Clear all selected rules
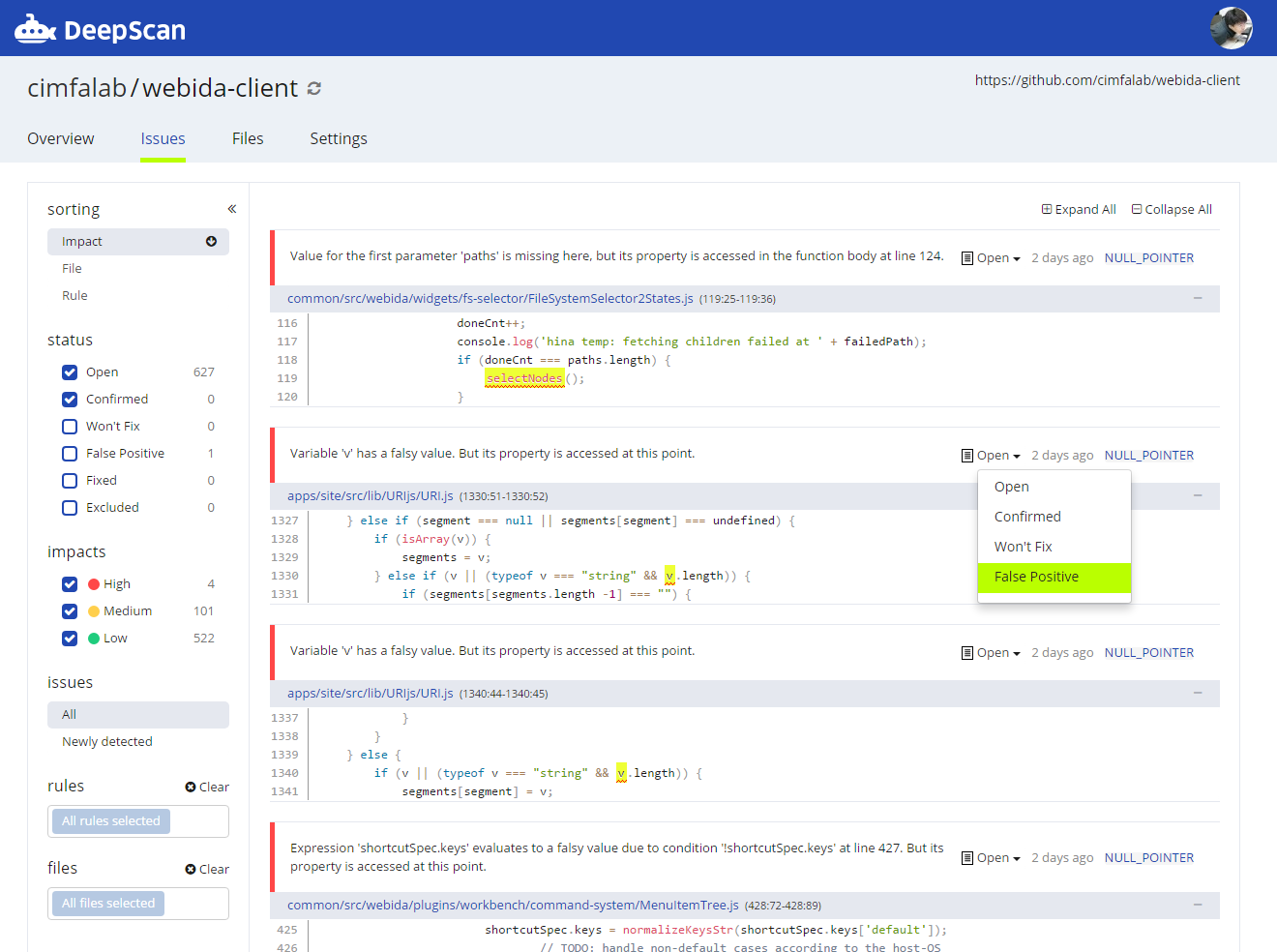The width and height of the screenshot is (1277, 952). click(x=207, y=787)
